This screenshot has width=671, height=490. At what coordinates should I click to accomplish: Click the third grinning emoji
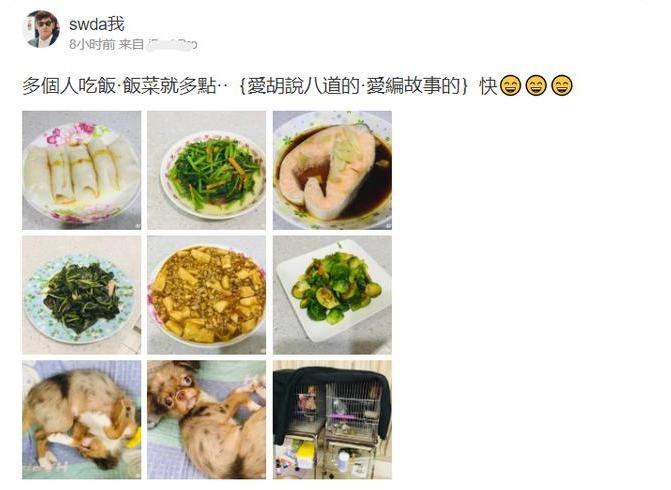click(561, 85)
